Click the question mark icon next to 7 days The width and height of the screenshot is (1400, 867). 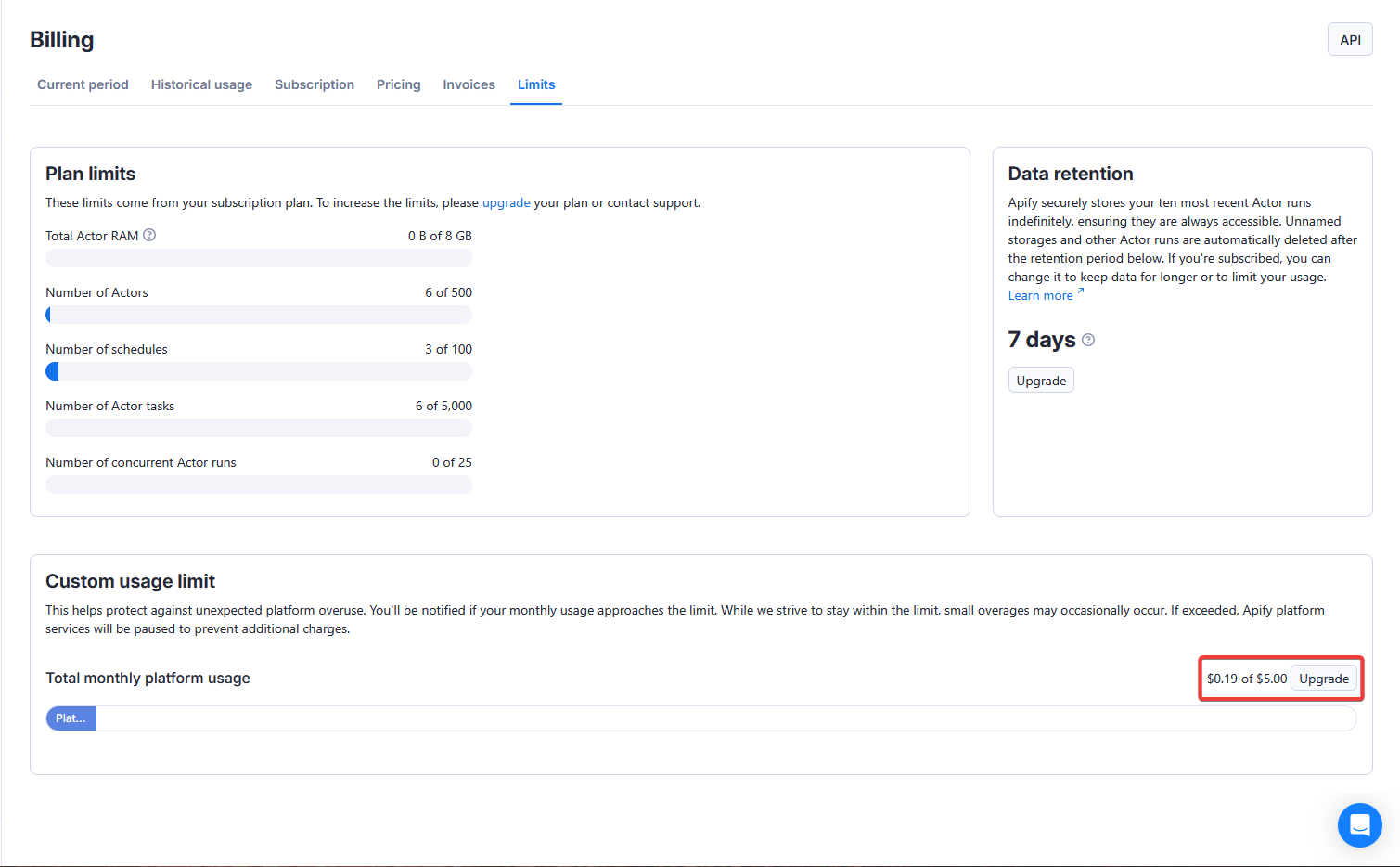1087,340
